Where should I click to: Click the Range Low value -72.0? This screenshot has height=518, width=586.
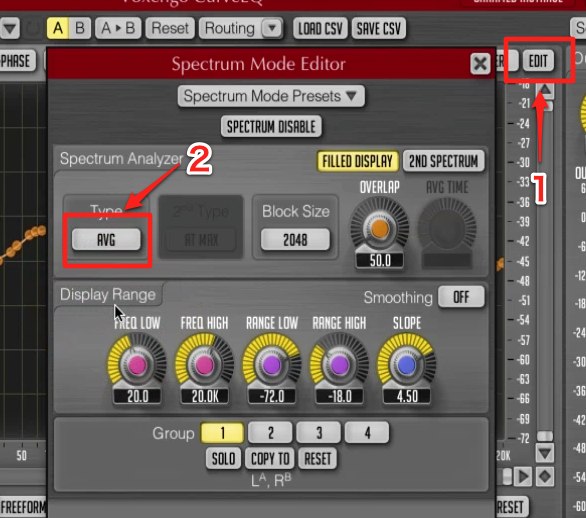pyautogui.click(x=272, y=396)
